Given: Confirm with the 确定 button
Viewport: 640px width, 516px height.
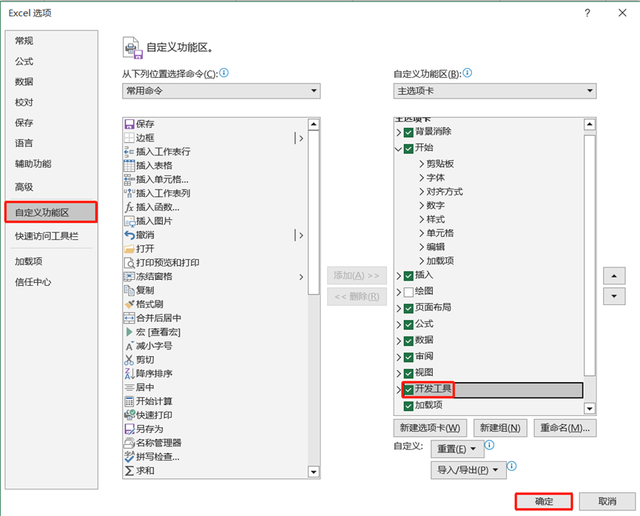Looking at the screenshot, I should pyautogui.click(x=544, y=501).
